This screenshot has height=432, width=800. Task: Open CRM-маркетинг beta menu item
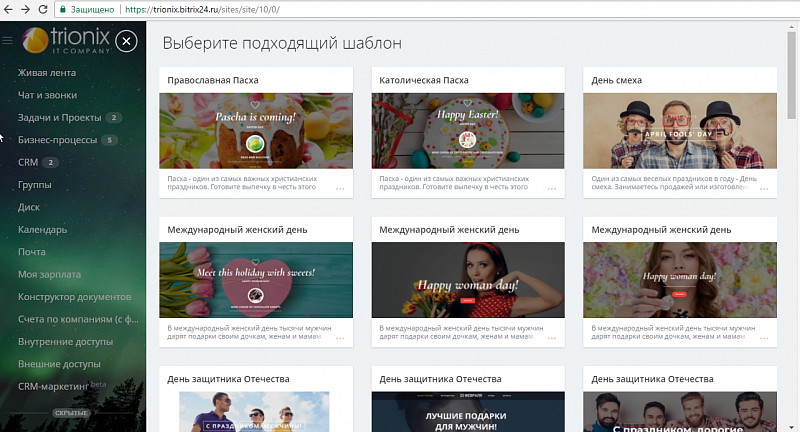[x=62, y=386]
